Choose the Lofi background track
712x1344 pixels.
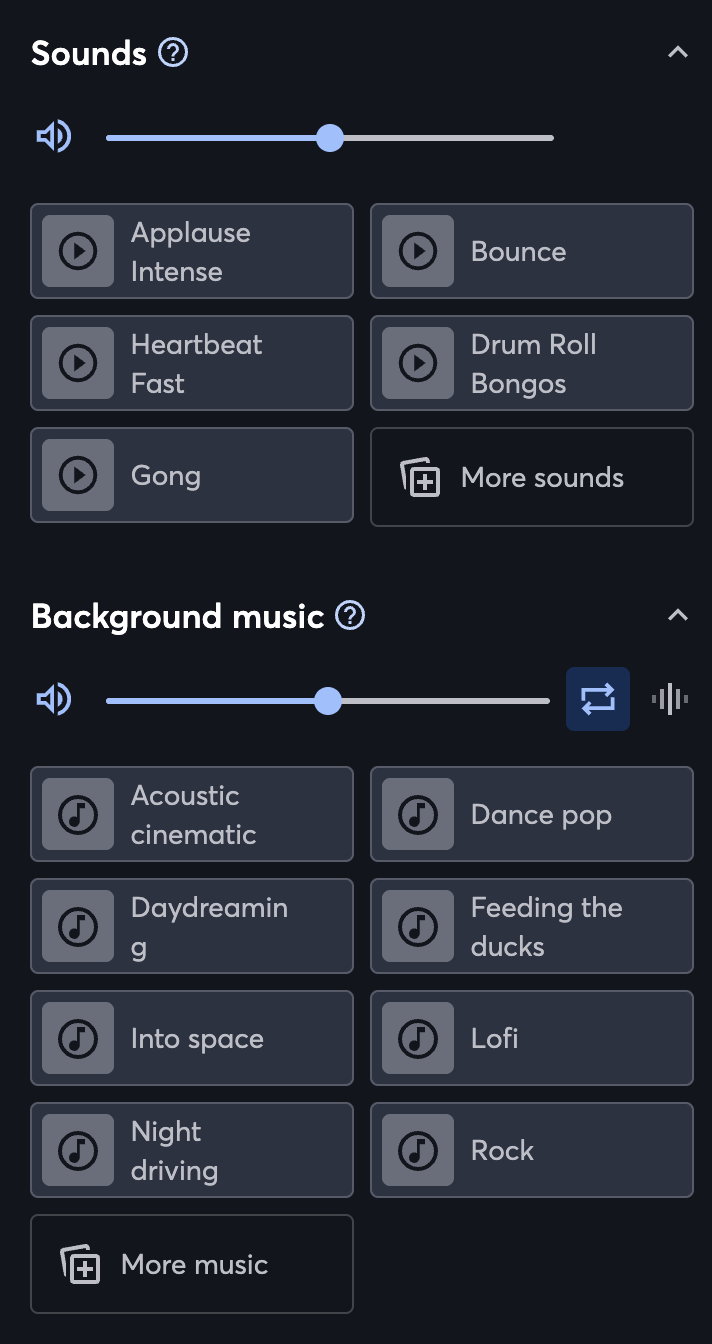click(x=531, y=1038)
